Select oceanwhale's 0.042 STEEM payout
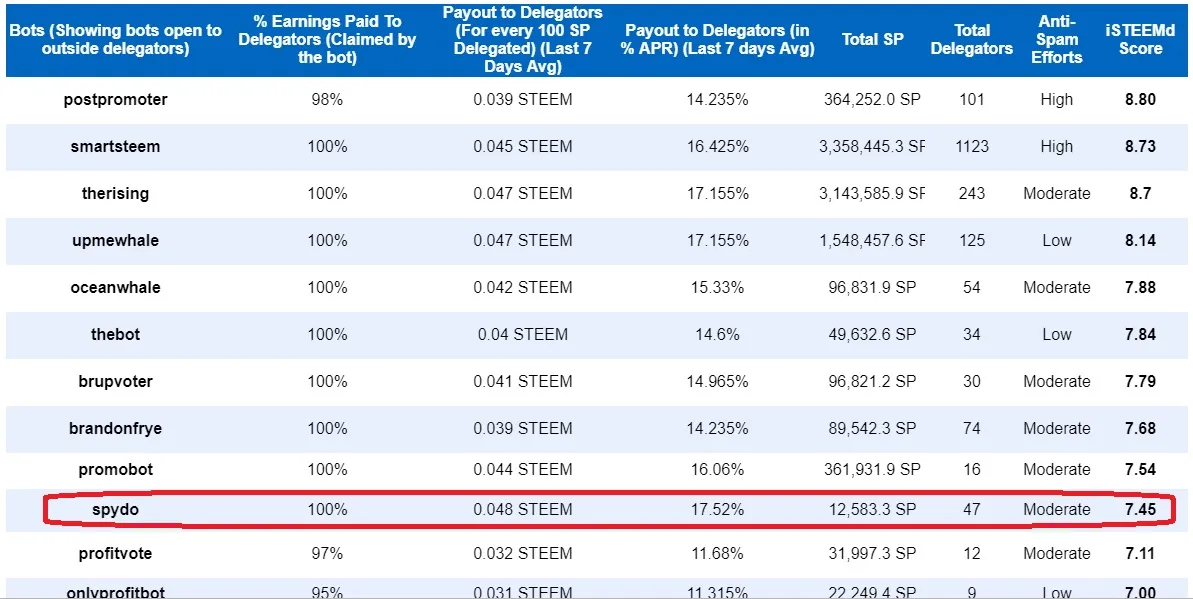1193x599 pixels. pos(523,288)
